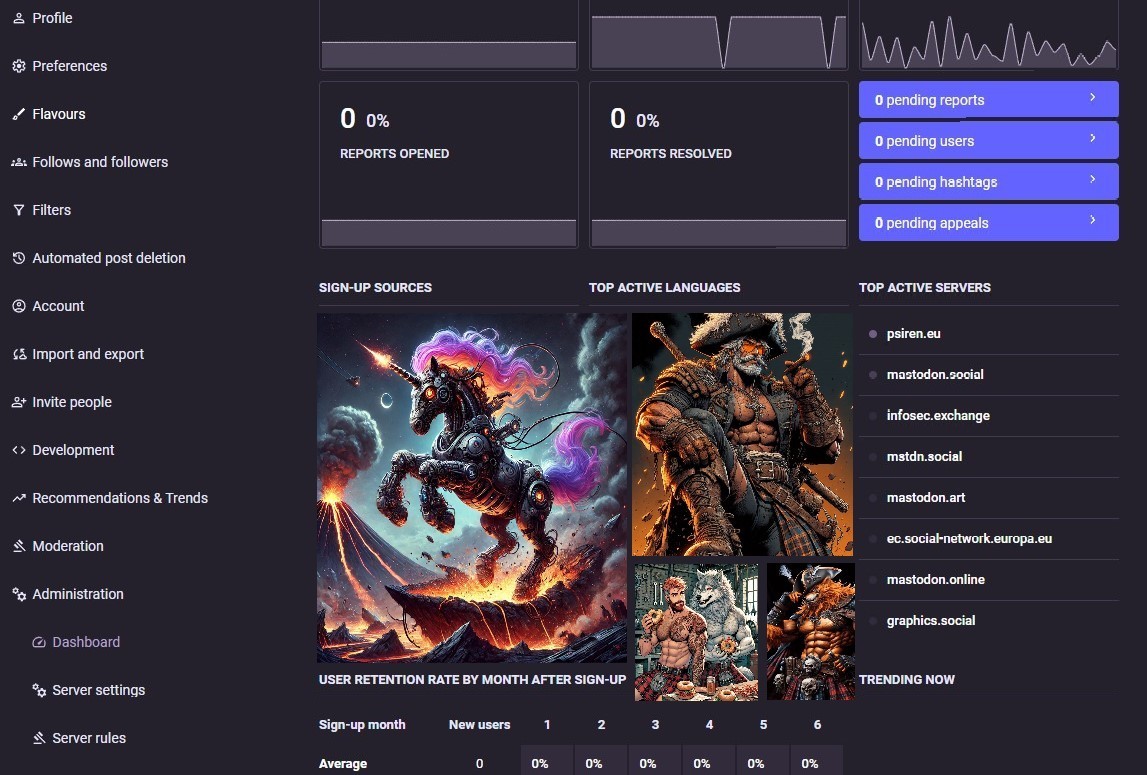Click mastodon.art server entry
1147x775 pixels.
pyautogui.click(x=925, y=498)
